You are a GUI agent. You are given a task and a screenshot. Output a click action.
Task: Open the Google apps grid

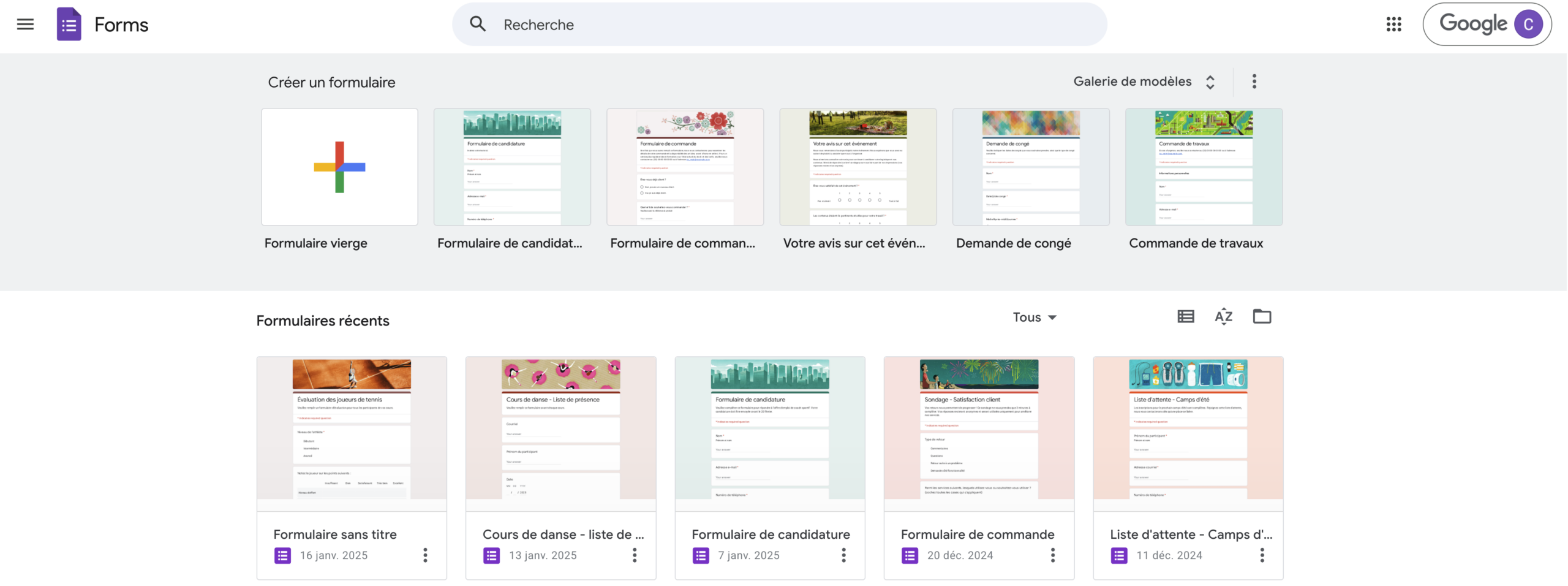click(x=1393, y=25)
